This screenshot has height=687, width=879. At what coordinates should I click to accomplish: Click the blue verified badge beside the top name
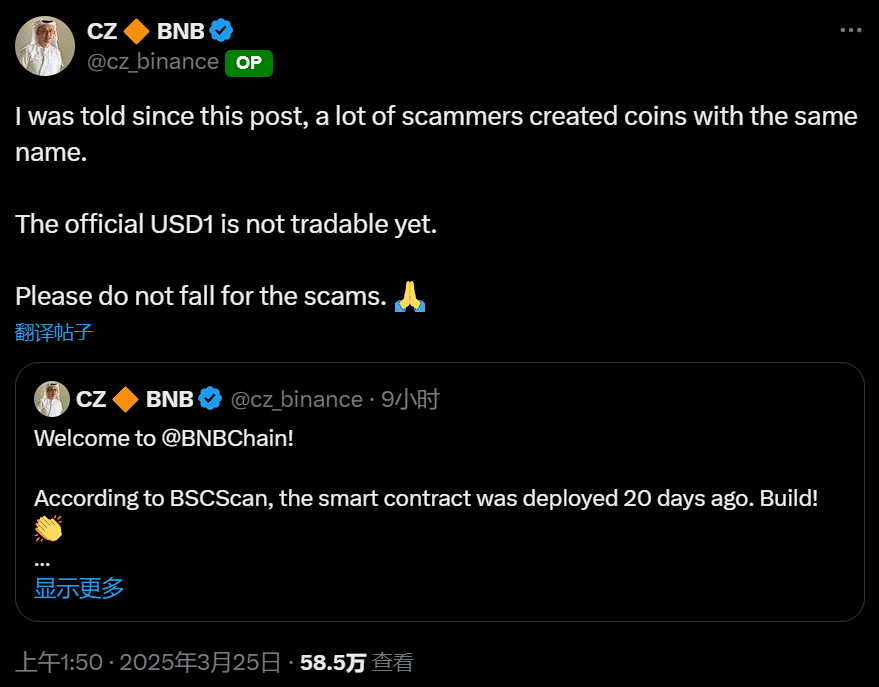pyautogui.click(x=220, y=31)
